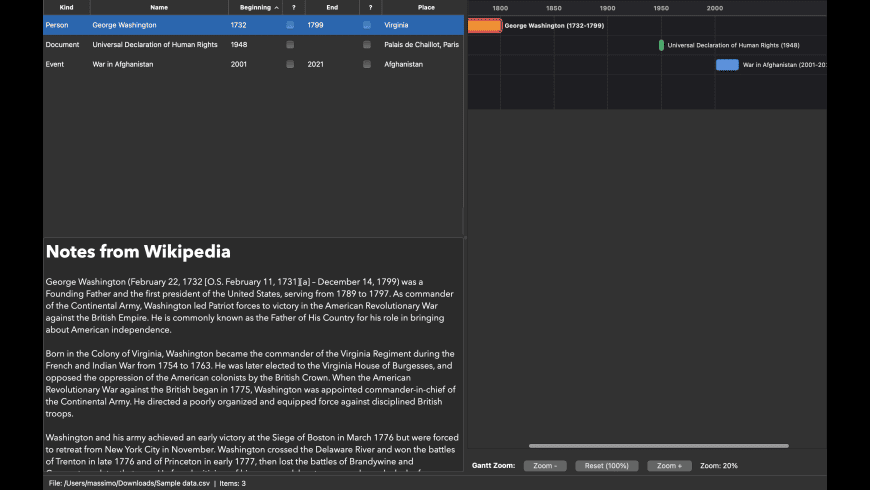
Task: Select the 'War in Afghanistan' name cell
Action: click(x=123, y=64)
